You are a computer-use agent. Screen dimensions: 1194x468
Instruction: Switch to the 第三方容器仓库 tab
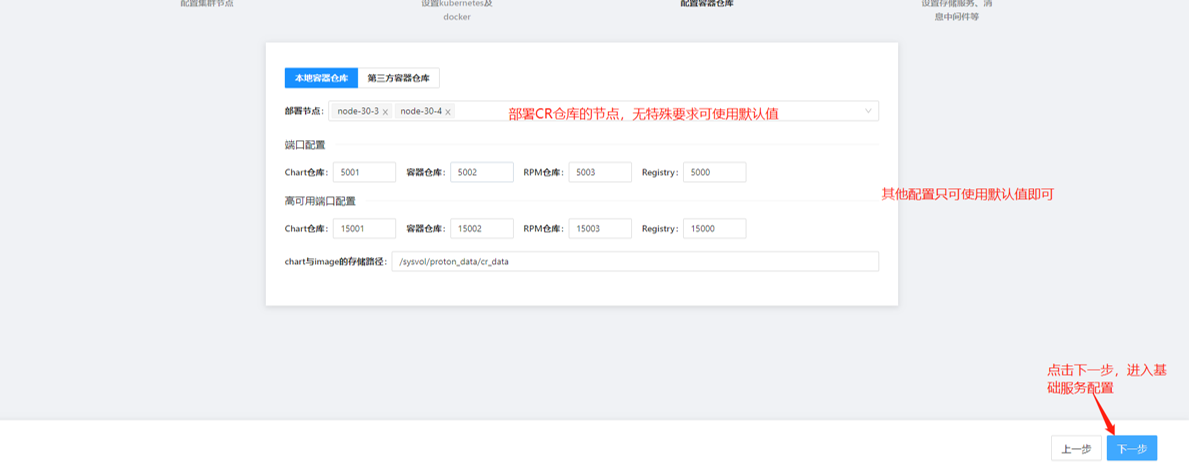398,78
